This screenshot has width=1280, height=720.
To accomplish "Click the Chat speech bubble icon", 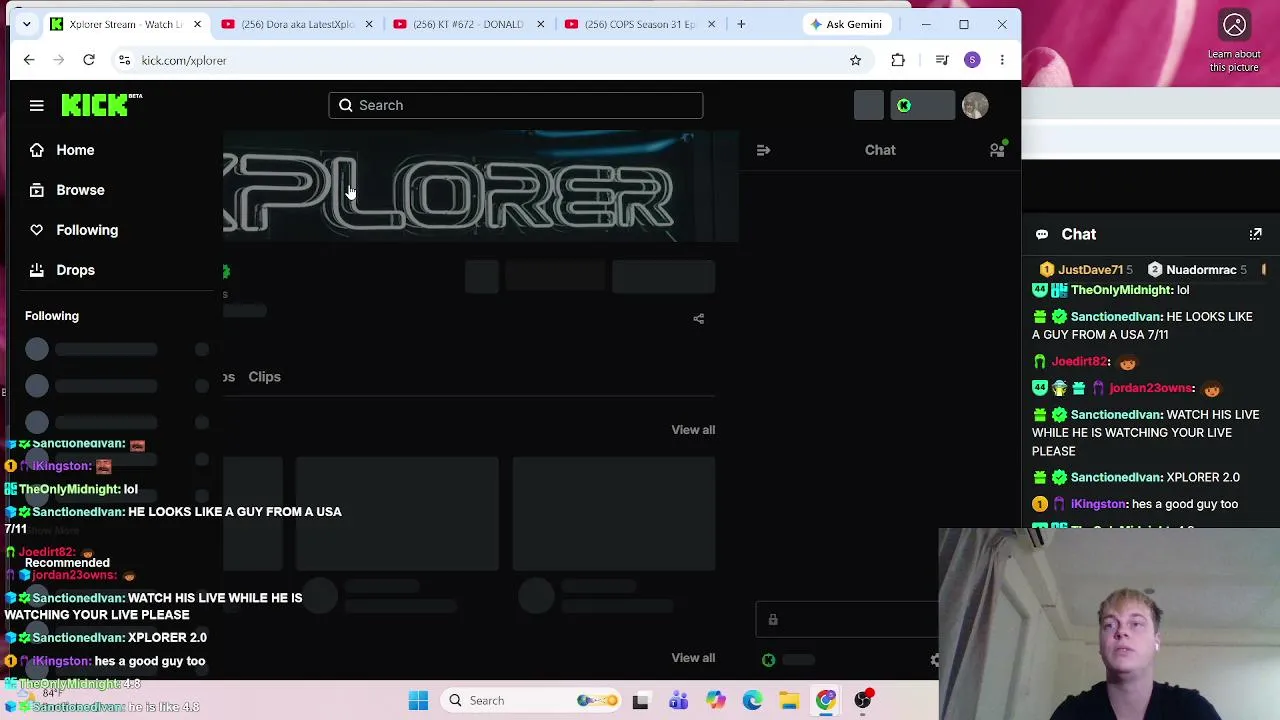I will pyautogui.click(x=1042, y=234).
